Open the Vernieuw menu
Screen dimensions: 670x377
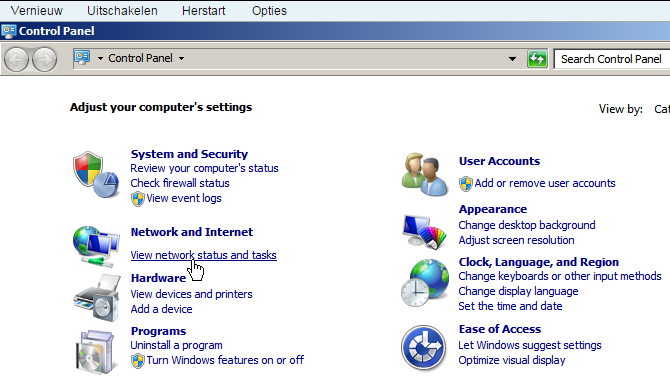pos(37,11)
